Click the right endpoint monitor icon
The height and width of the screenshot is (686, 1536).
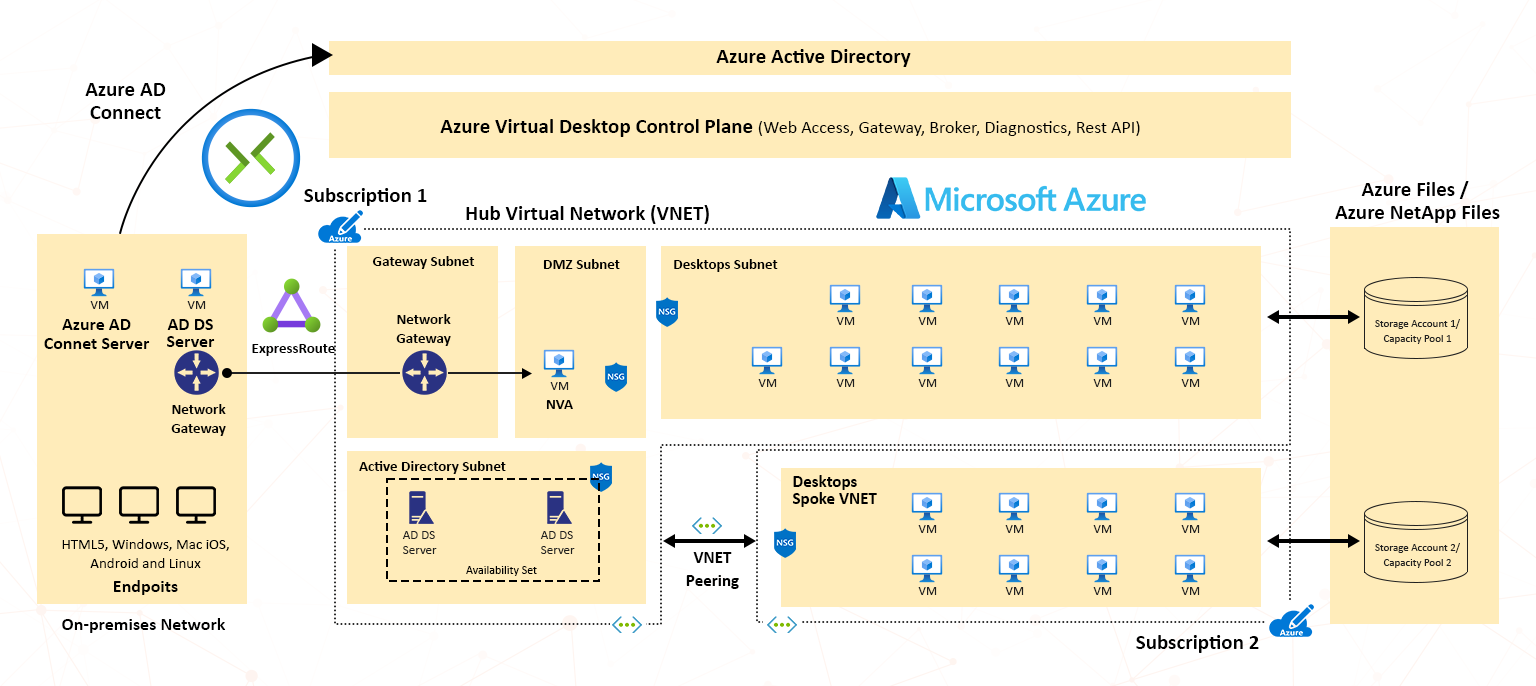click(x=196, y=504)
